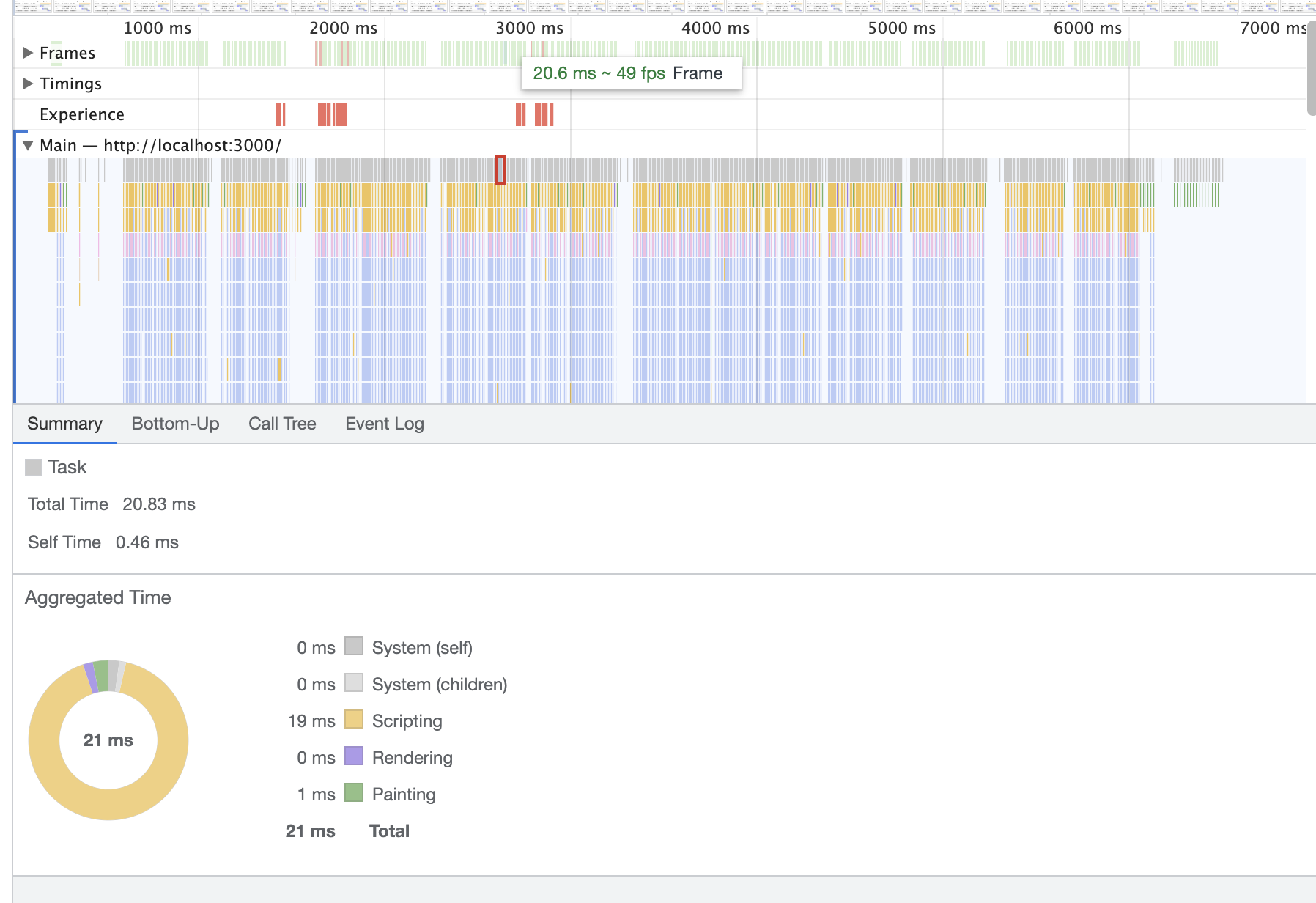Click the Scripting yellow legend swatch

(x=354, y=720)
